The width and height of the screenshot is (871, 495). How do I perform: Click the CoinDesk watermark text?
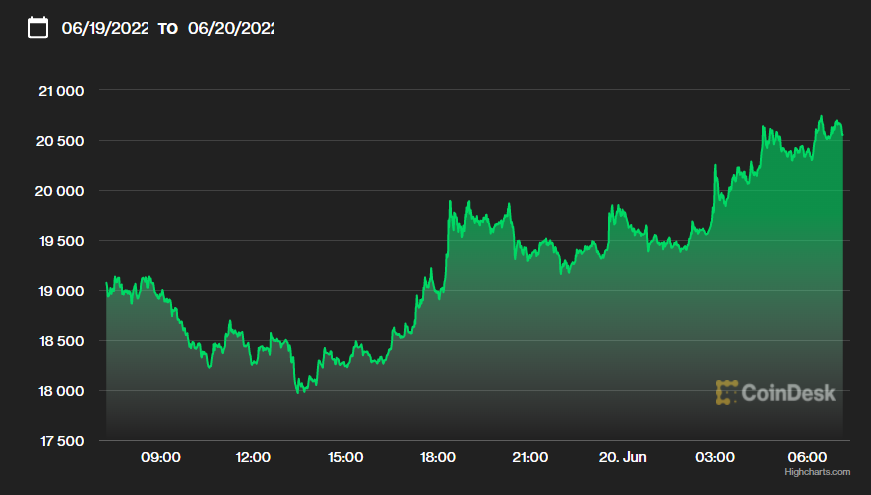coord(788,393)
